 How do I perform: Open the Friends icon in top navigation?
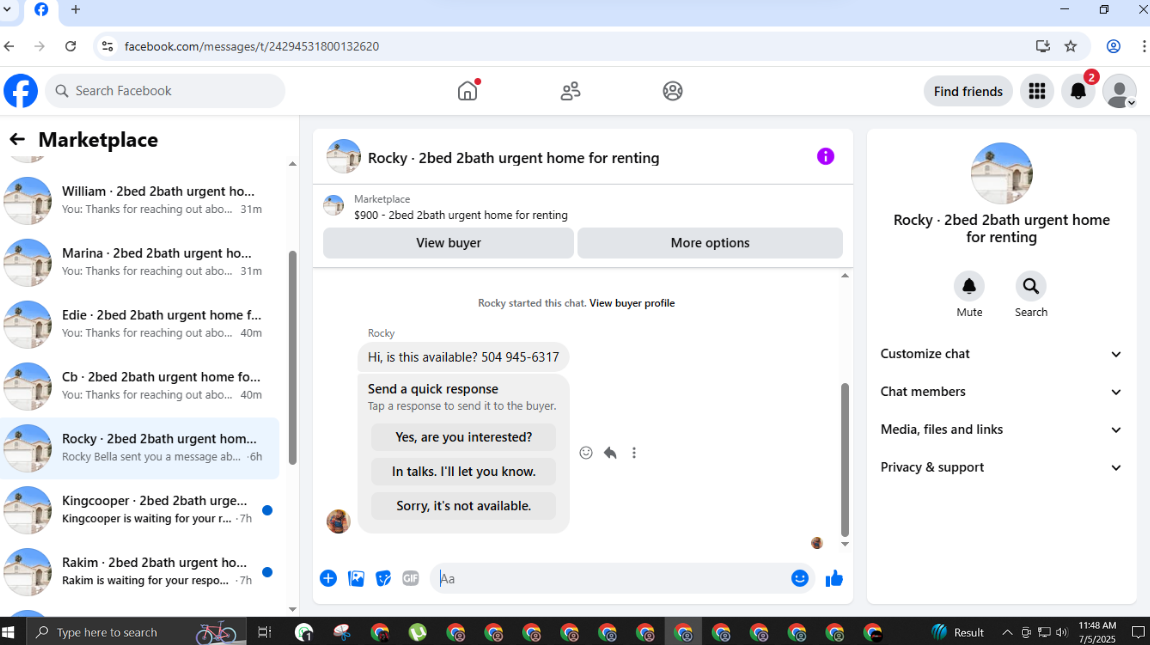pyautogui.click(x=570, y=90)
